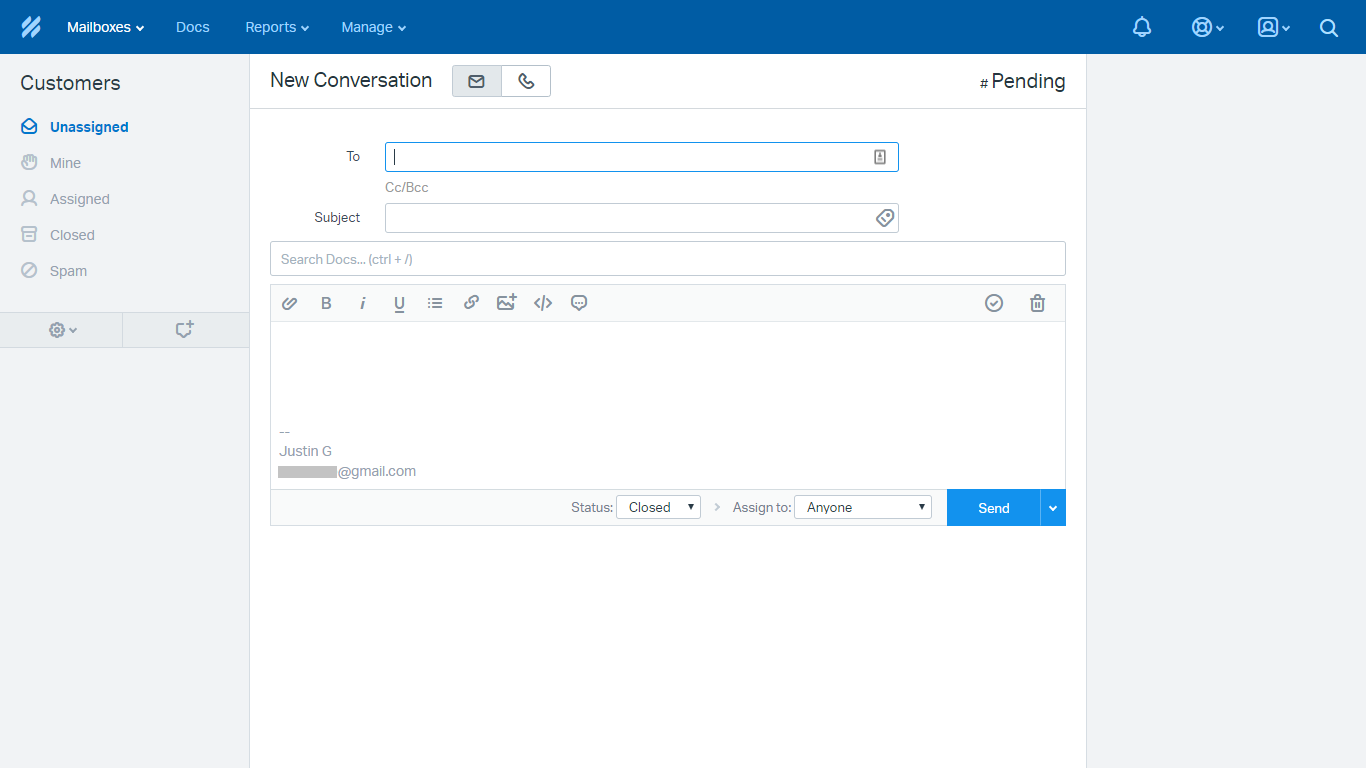1366x768 pixels.
Task: Click the attach file paperclip icon
Action: [290, 303]
